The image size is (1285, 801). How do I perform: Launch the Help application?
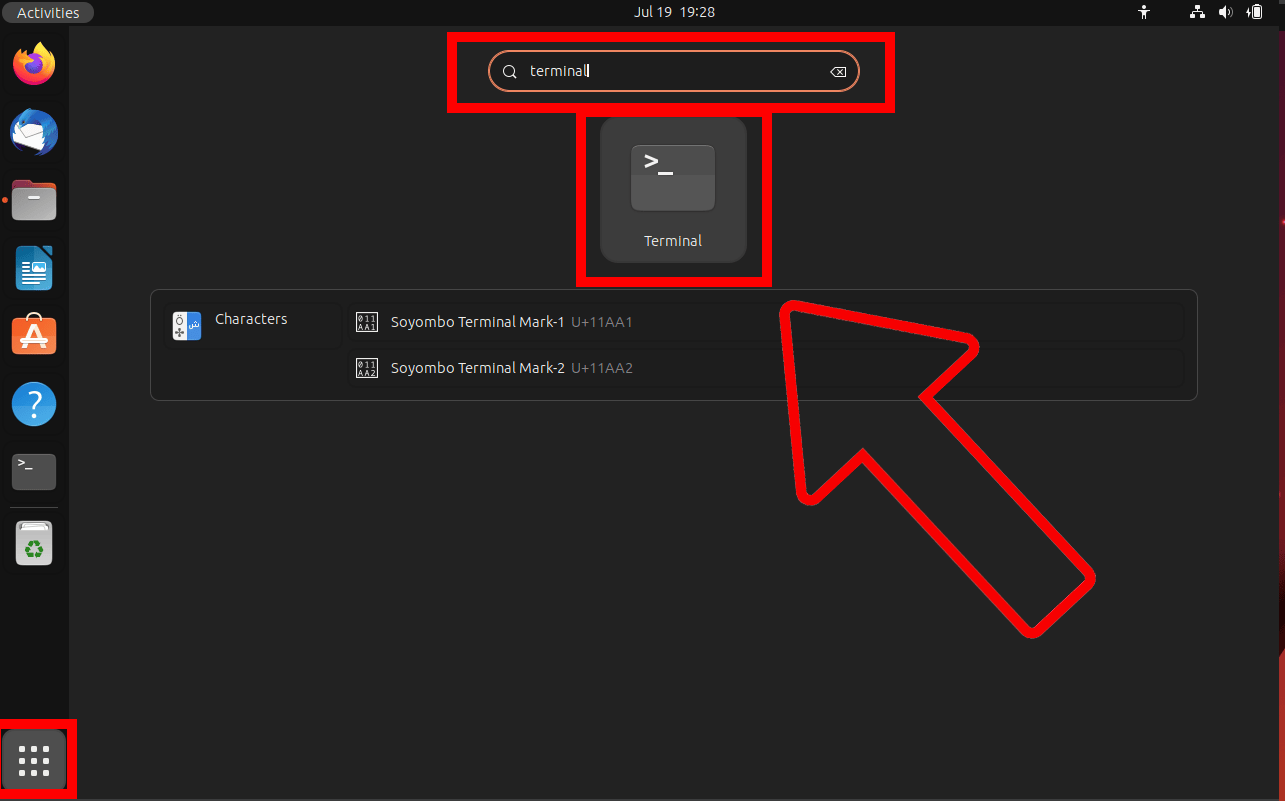click(33, 403)
